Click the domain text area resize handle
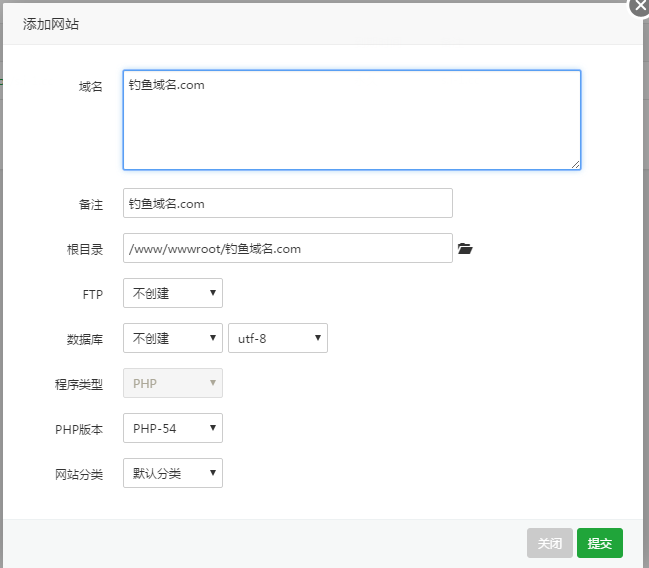 click(576, 165)
